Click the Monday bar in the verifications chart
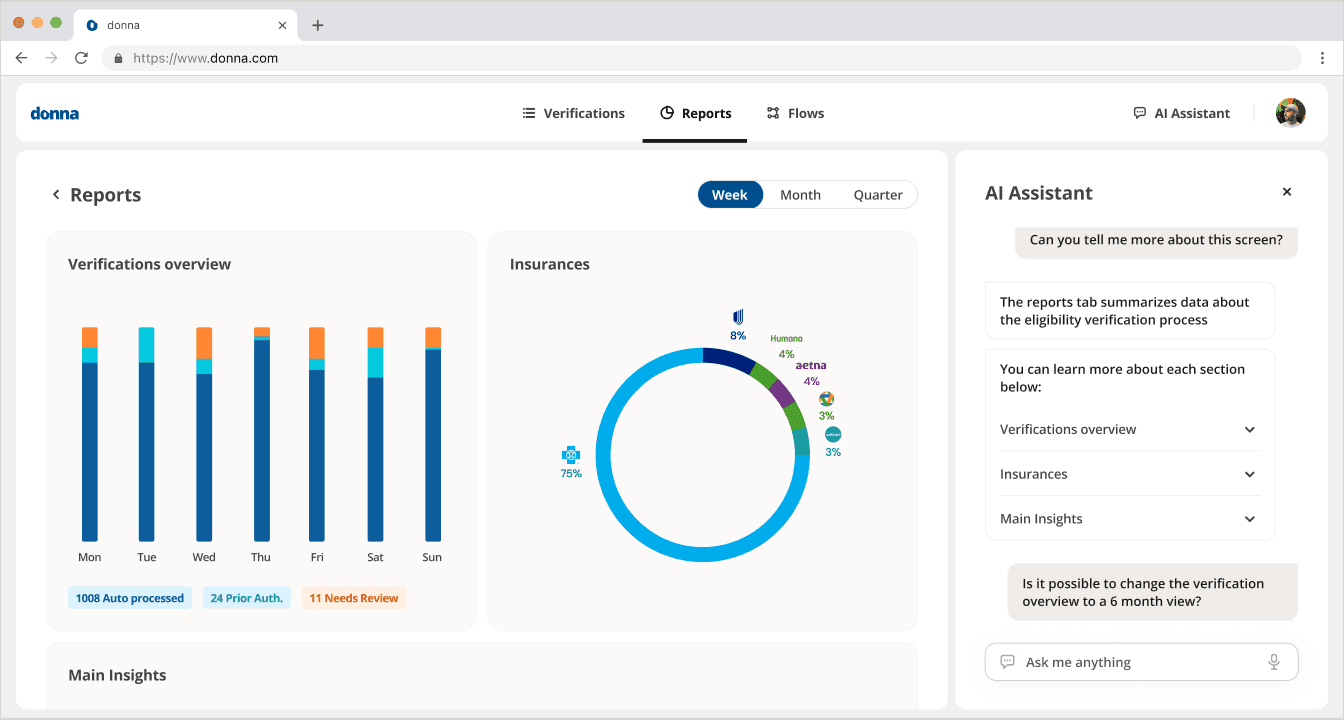 point(90,434)
